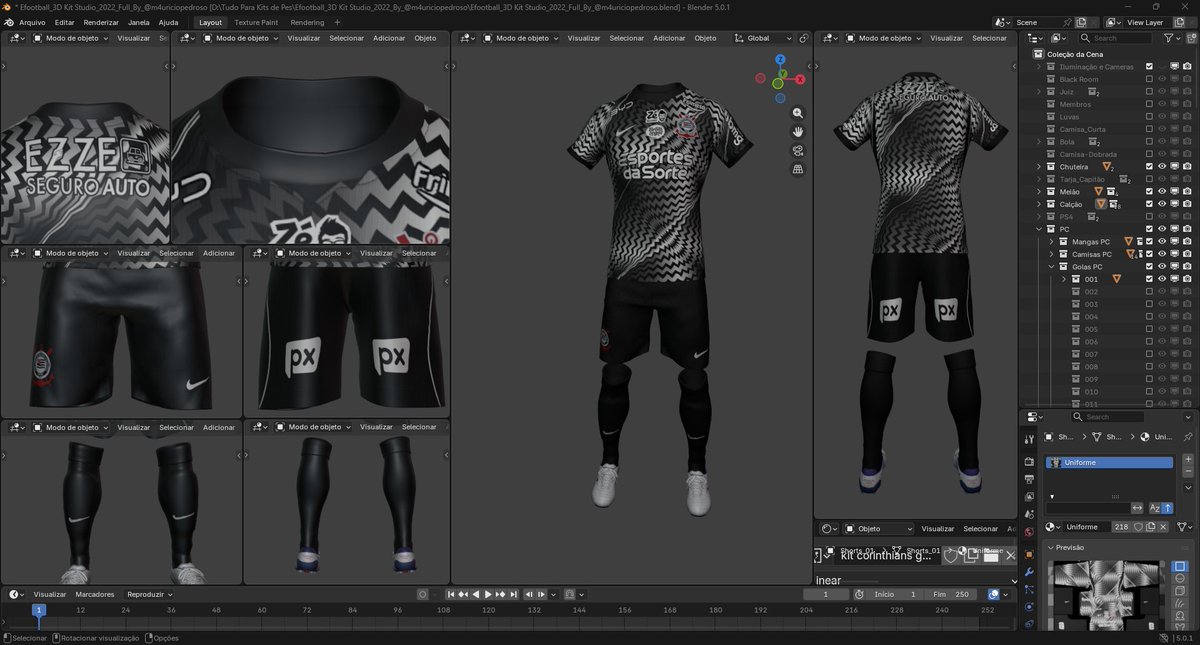Image resolution: width=1200 pixels, height=645 pixels.
Task: Open Global transform orientation dropdown
Action: point(764,38)
